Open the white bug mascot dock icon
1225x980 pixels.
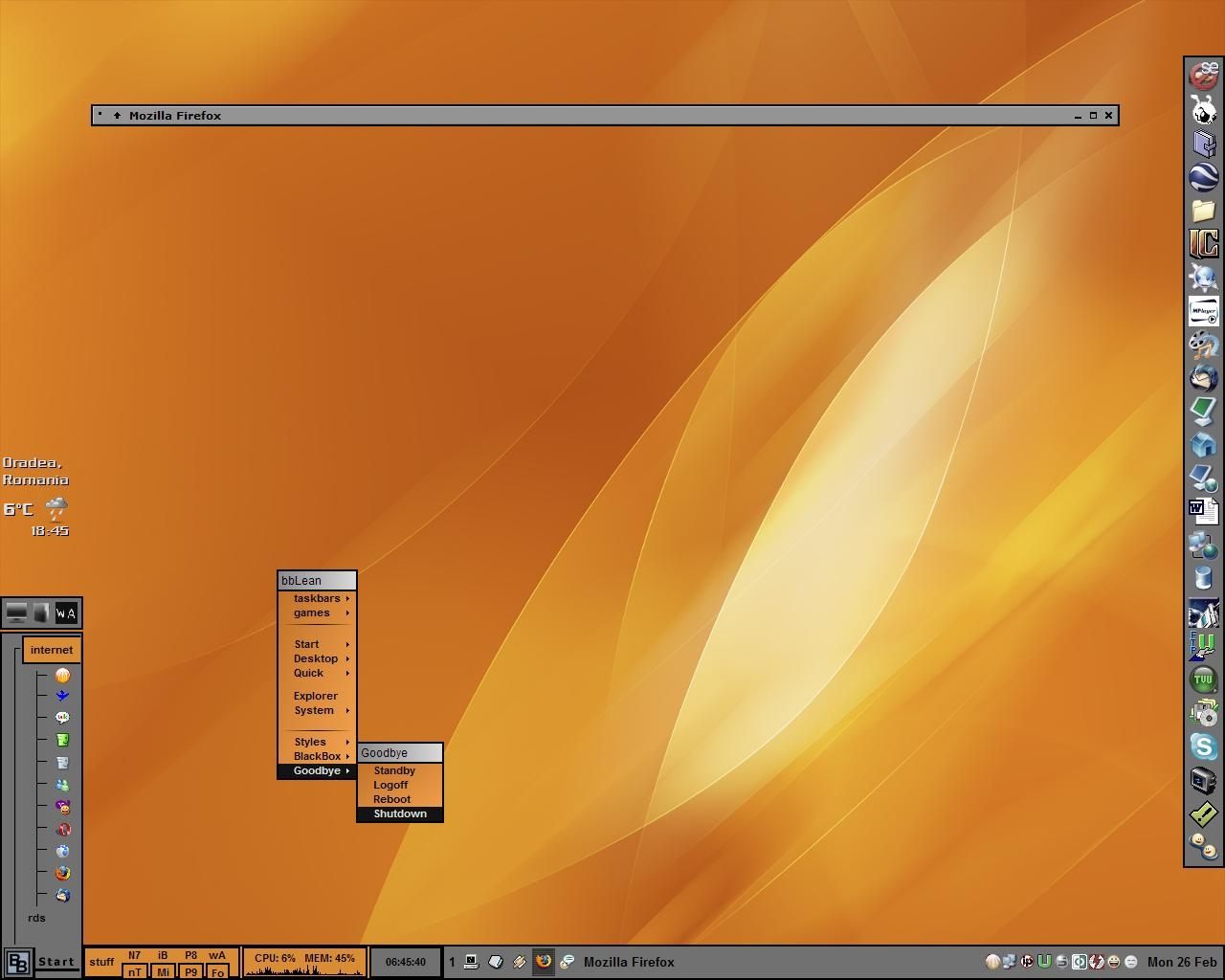[x=1203, y=109]
